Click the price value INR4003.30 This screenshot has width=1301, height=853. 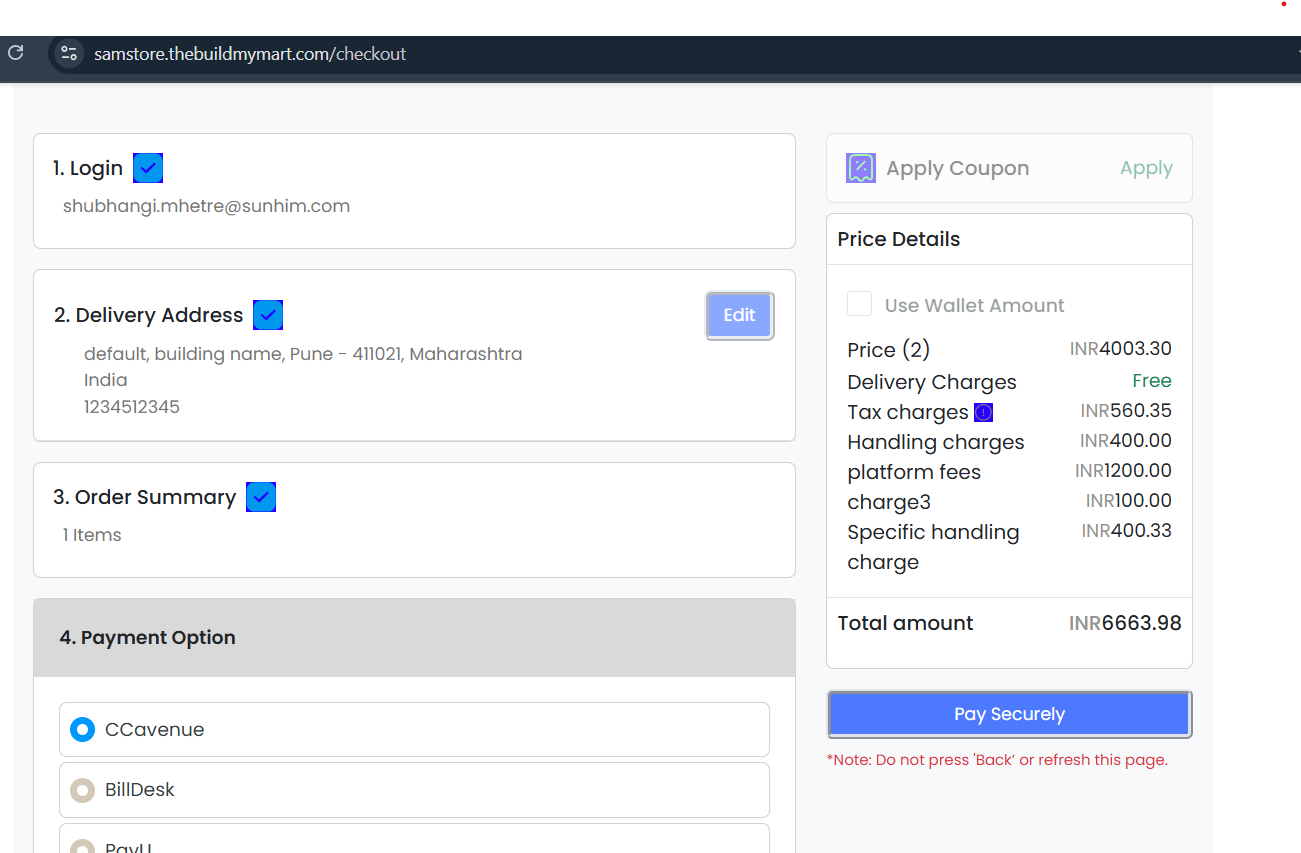[x=1120, y=349]
